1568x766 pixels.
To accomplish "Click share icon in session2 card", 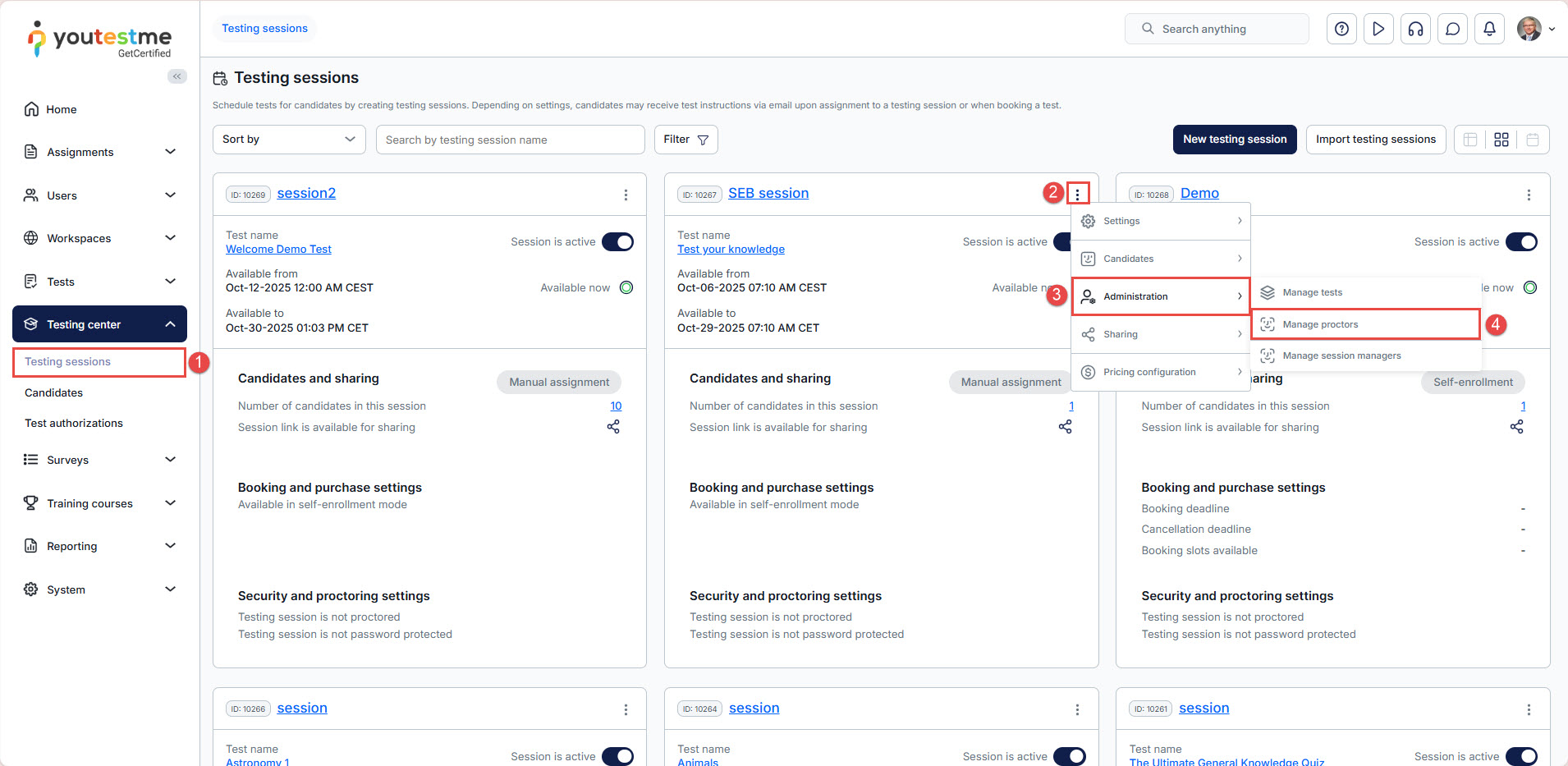I will coord(613,427).
